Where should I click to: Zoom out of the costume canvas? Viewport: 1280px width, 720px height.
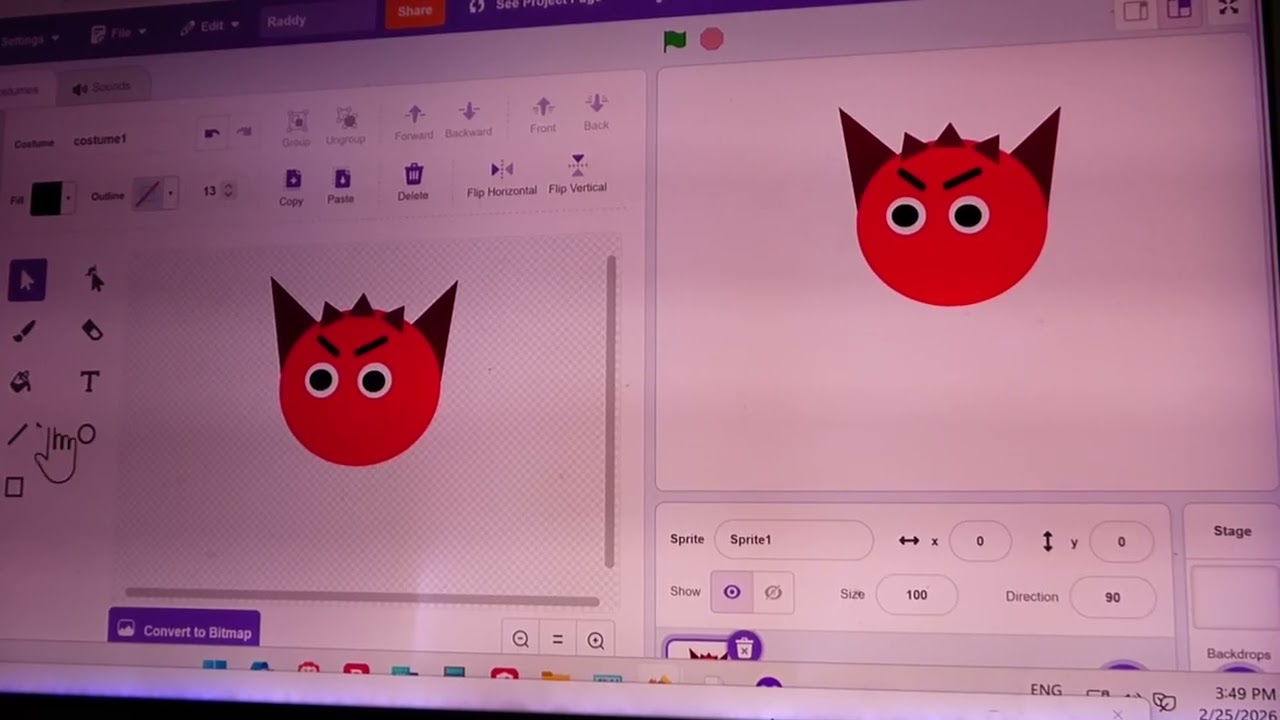pos(520,640)
